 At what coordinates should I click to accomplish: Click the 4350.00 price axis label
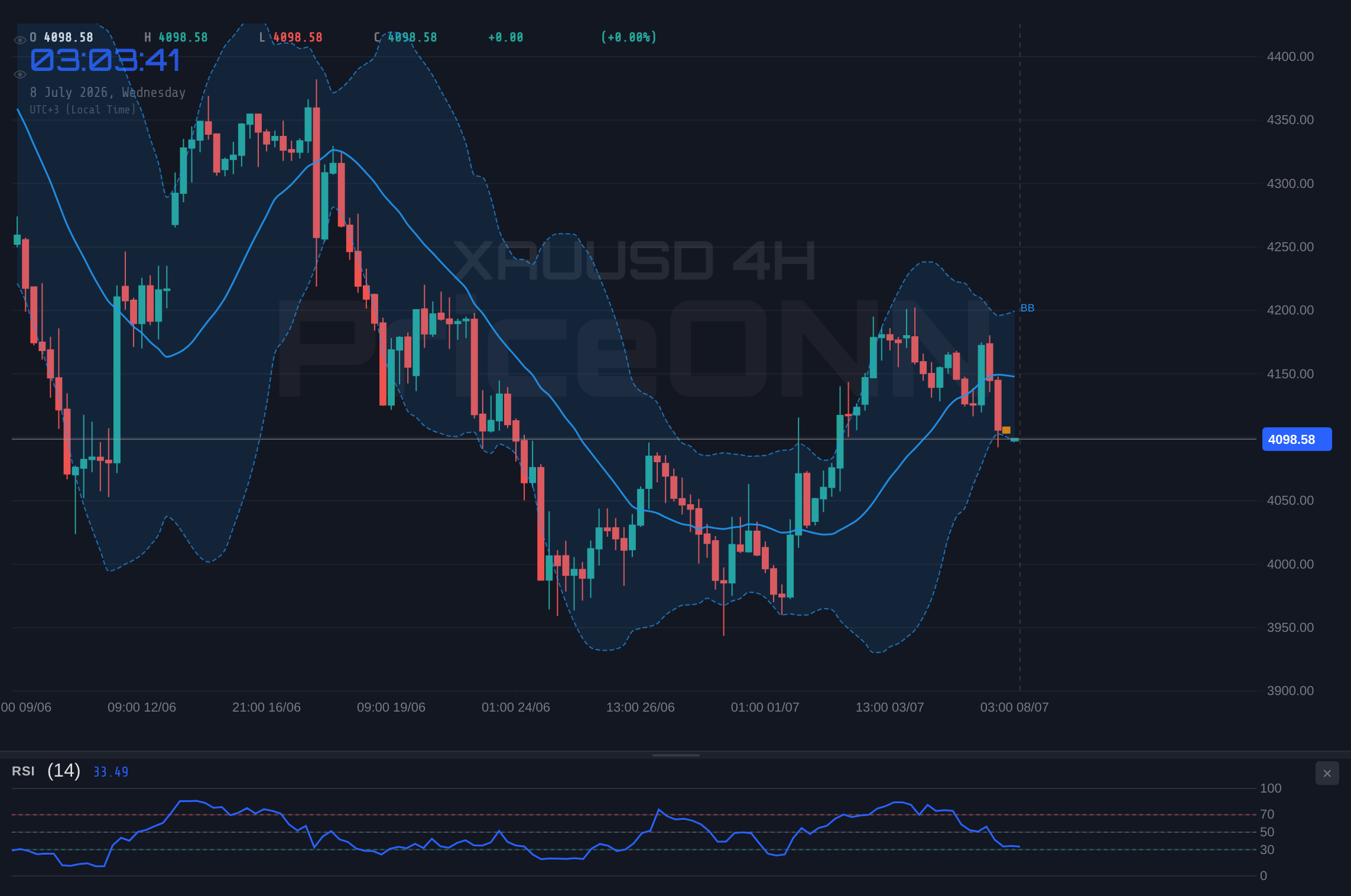pos(1290,120)
